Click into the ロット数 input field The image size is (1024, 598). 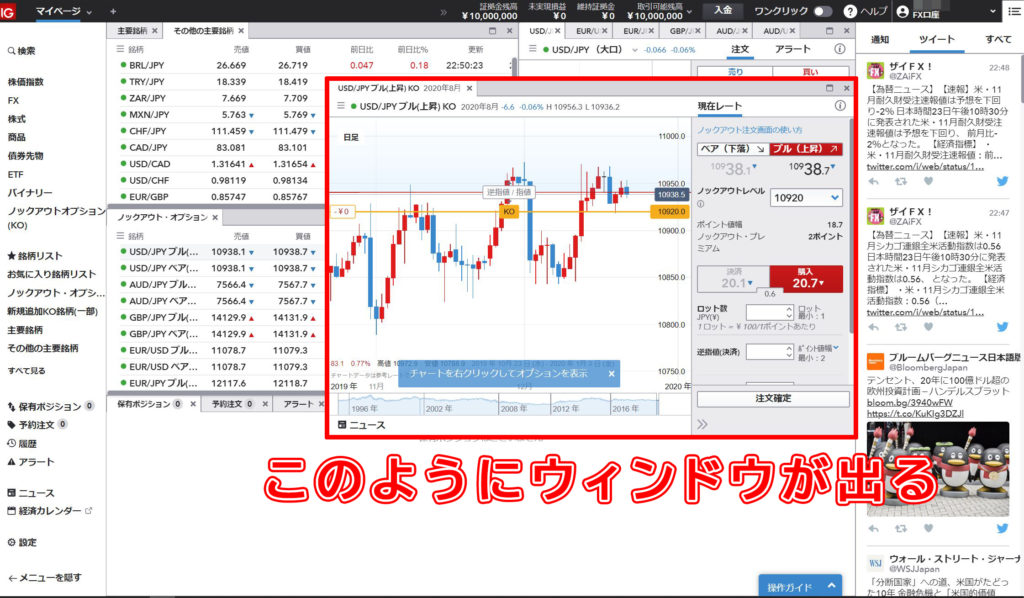point(765,313)
